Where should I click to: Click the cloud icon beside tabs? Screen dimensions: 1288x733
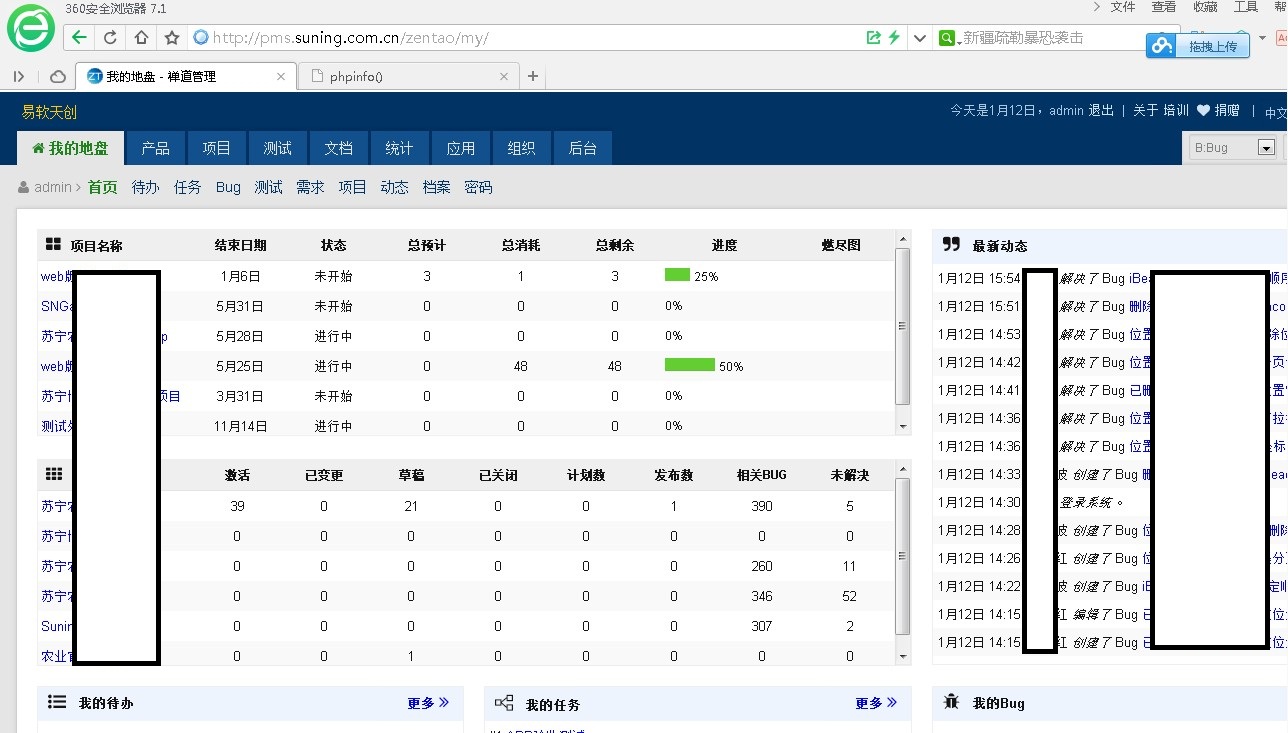click(58, 76)
